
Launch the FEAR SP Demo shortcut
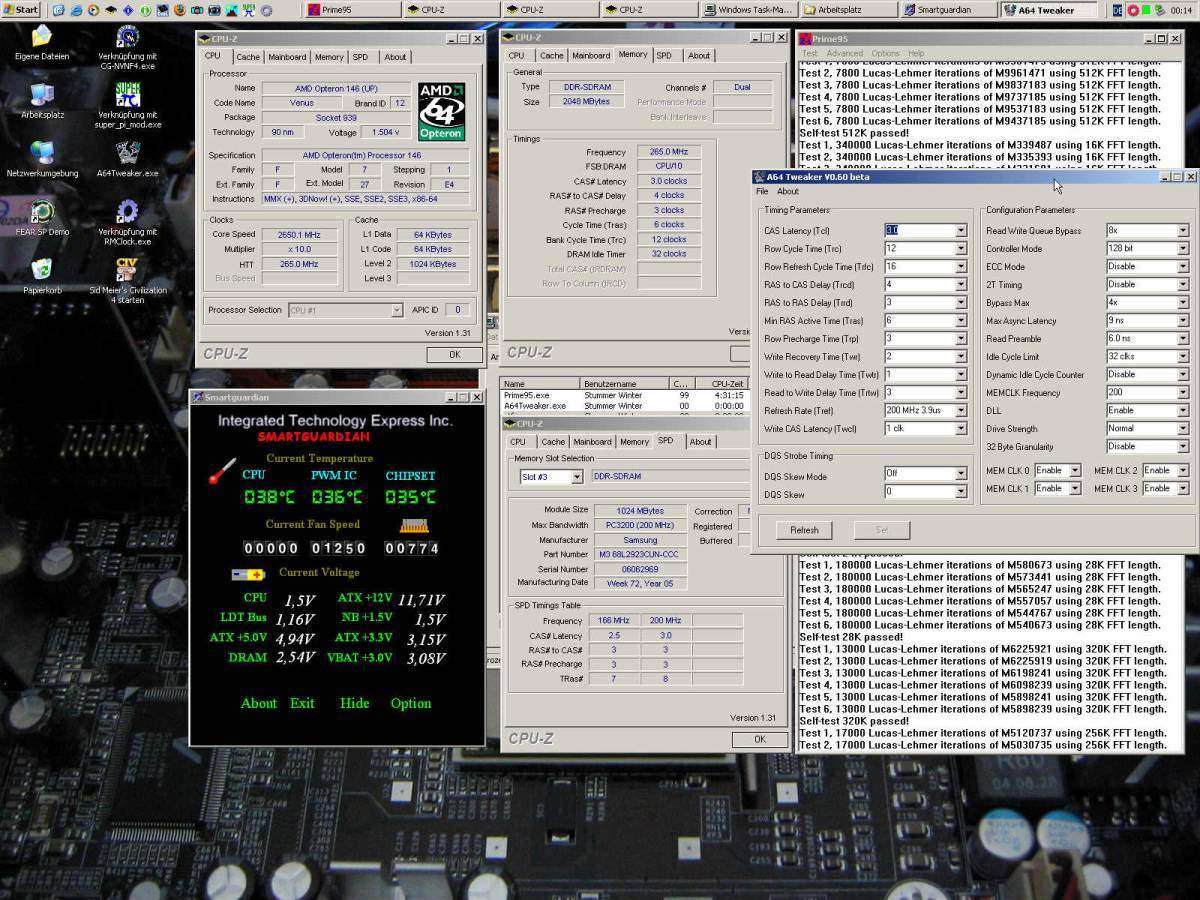tap(42, 212)
